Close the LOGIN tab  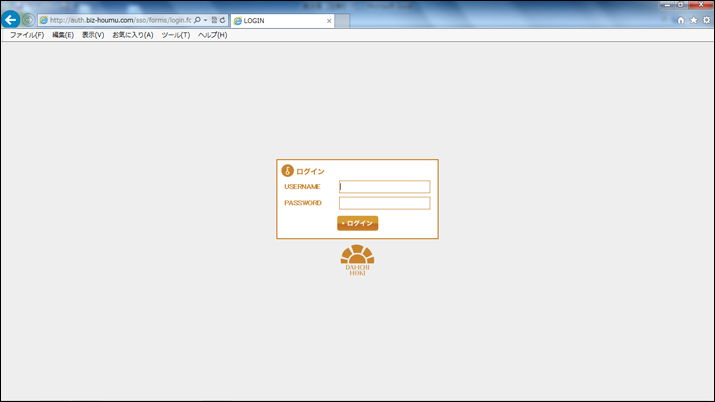click(329, 21)
